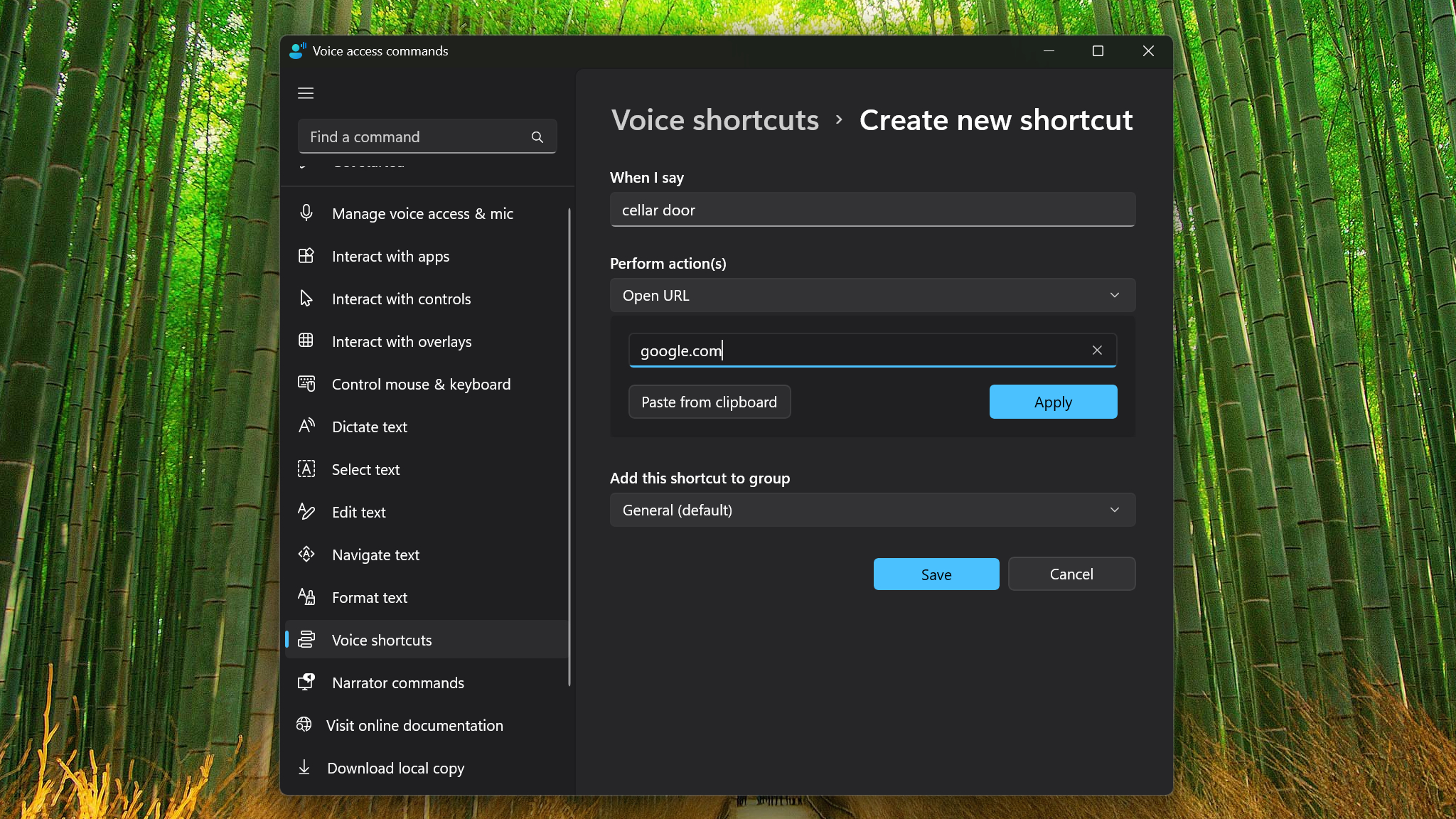Expand the Open URL action dropdown

[872, 295]
